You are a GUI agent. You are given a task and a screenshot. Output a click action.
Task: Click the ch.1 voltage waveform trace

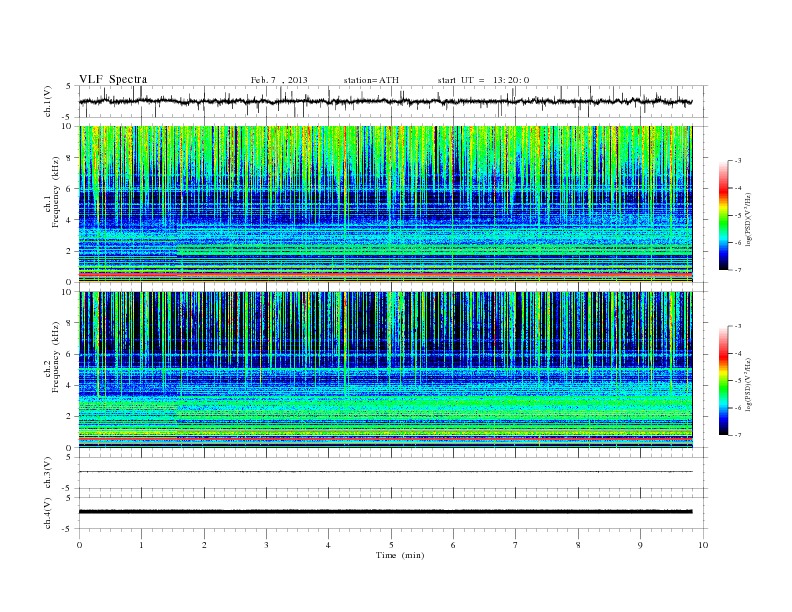coord(385,101)
